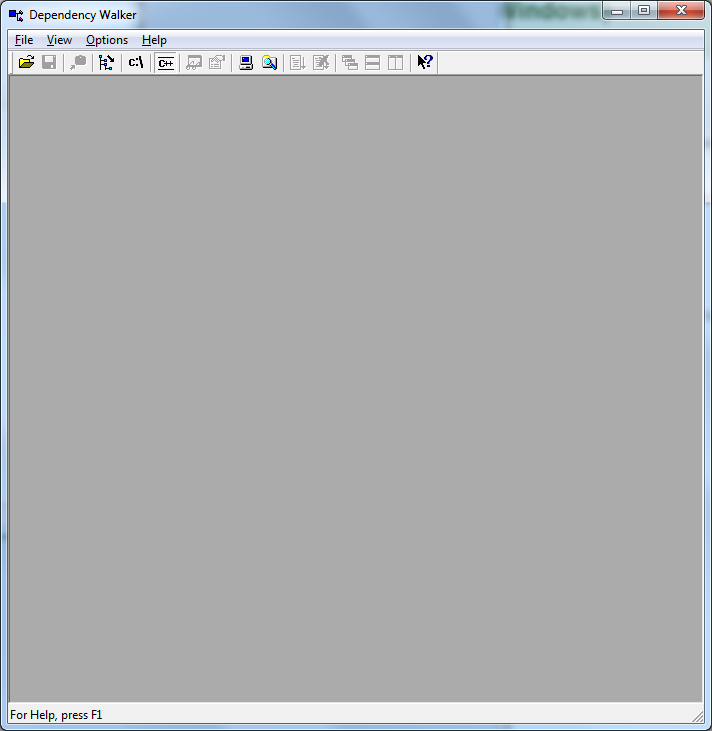Click the external viewer toolbar icon

click(x=194, y=62)
